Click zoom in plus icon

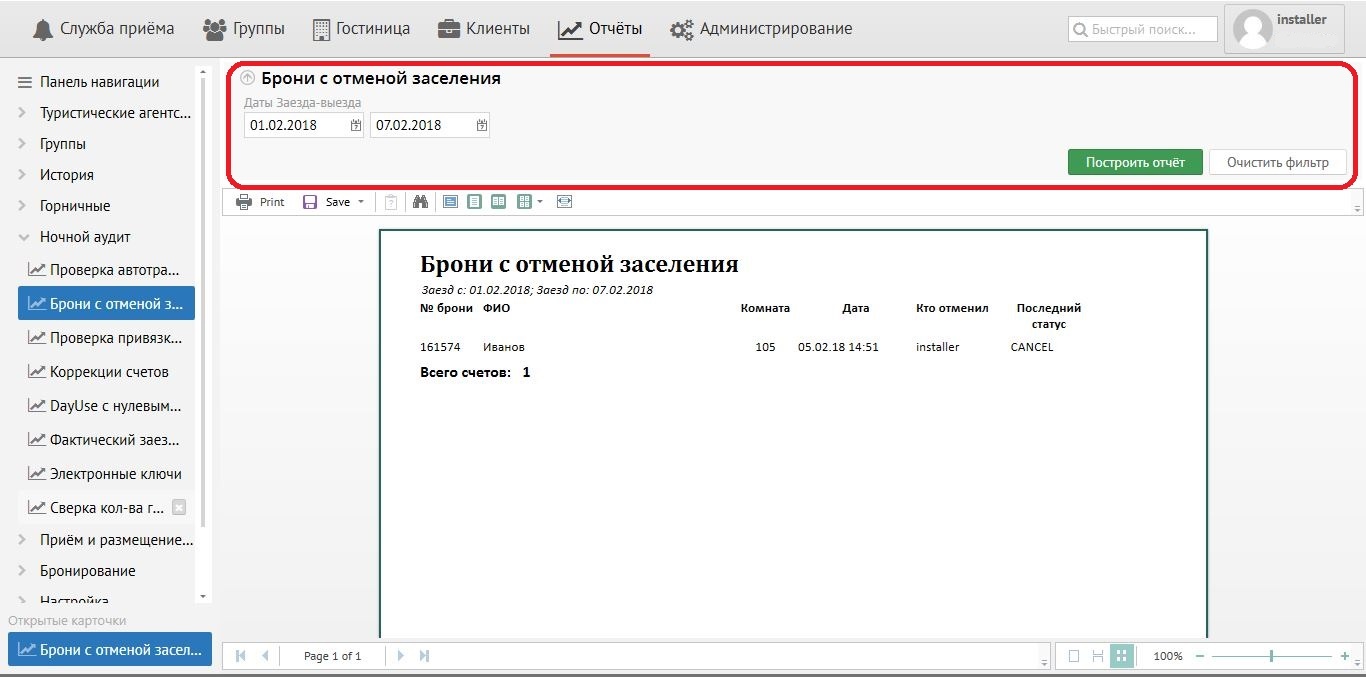pyautogui.click(x=1345, y=656)
